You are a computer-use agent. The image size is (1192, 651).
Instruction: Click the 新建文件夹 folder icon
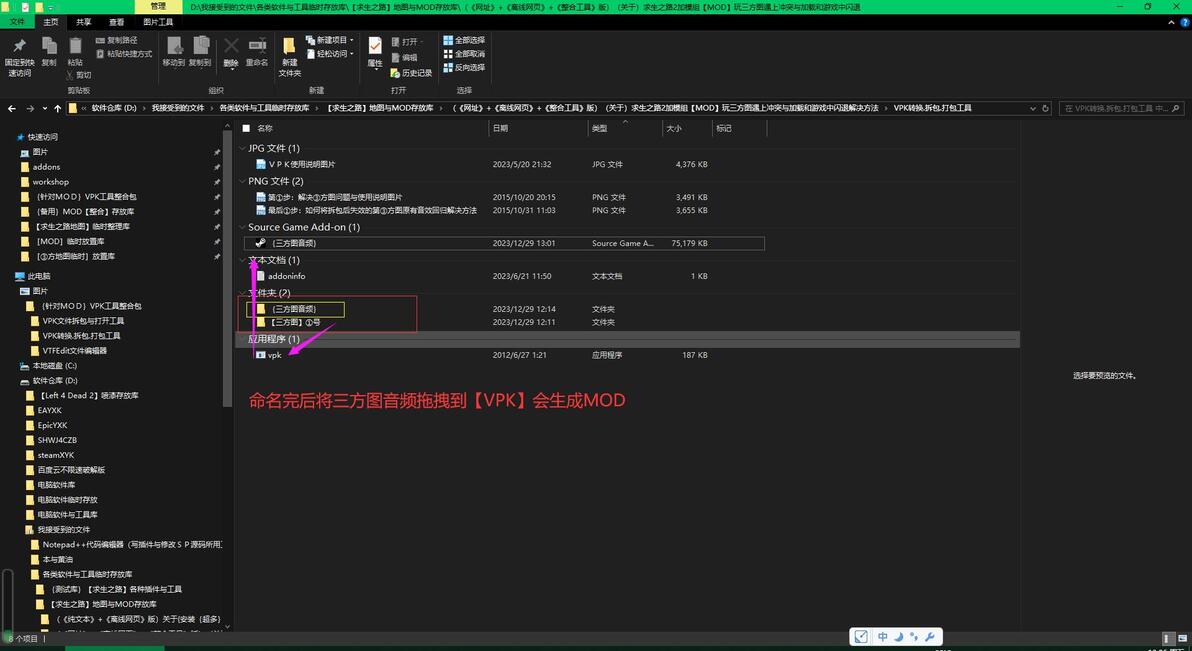pos(290,46)
